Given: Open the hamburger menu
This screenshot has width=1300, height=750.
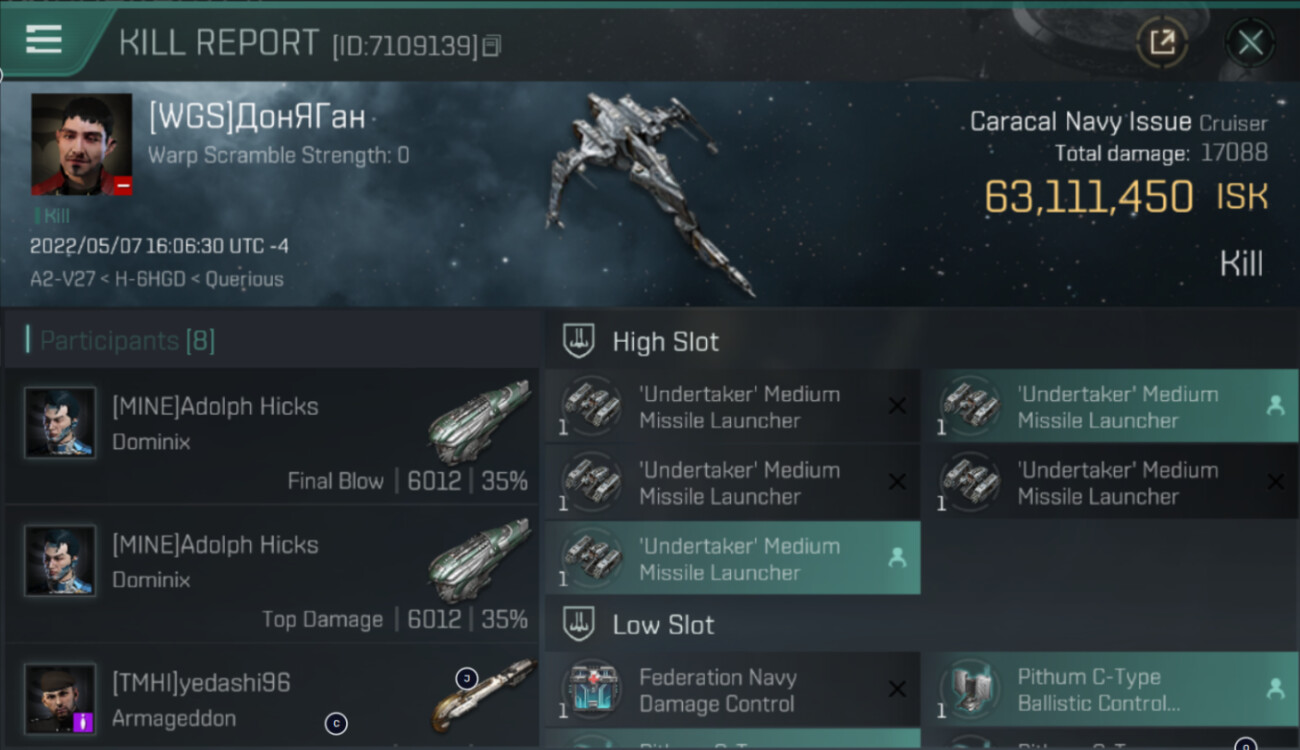Looking at the screenshot, I should (44, 40).
